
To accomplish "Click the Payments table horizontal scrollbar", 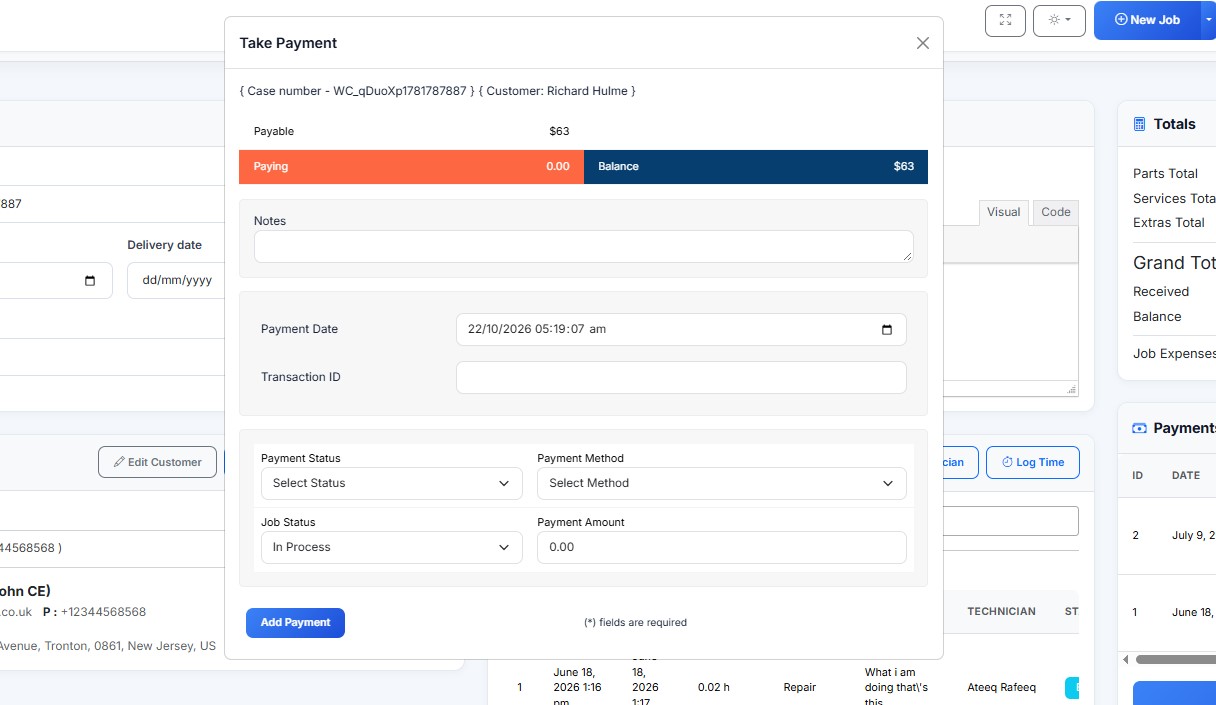I will (x=1175, y=659).
